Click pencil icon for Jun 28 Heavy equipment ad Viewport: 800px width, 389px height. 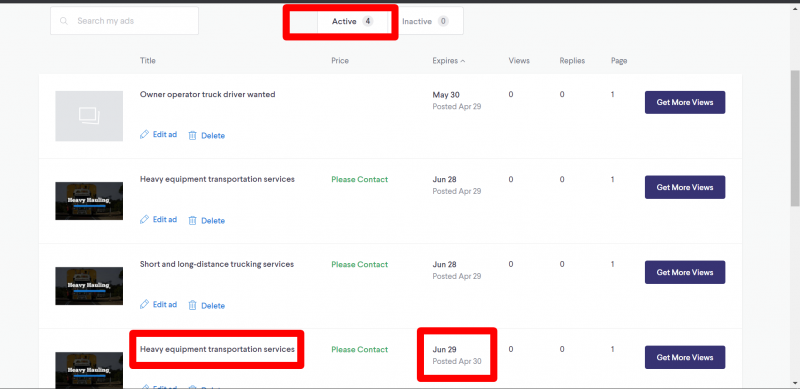144,220
